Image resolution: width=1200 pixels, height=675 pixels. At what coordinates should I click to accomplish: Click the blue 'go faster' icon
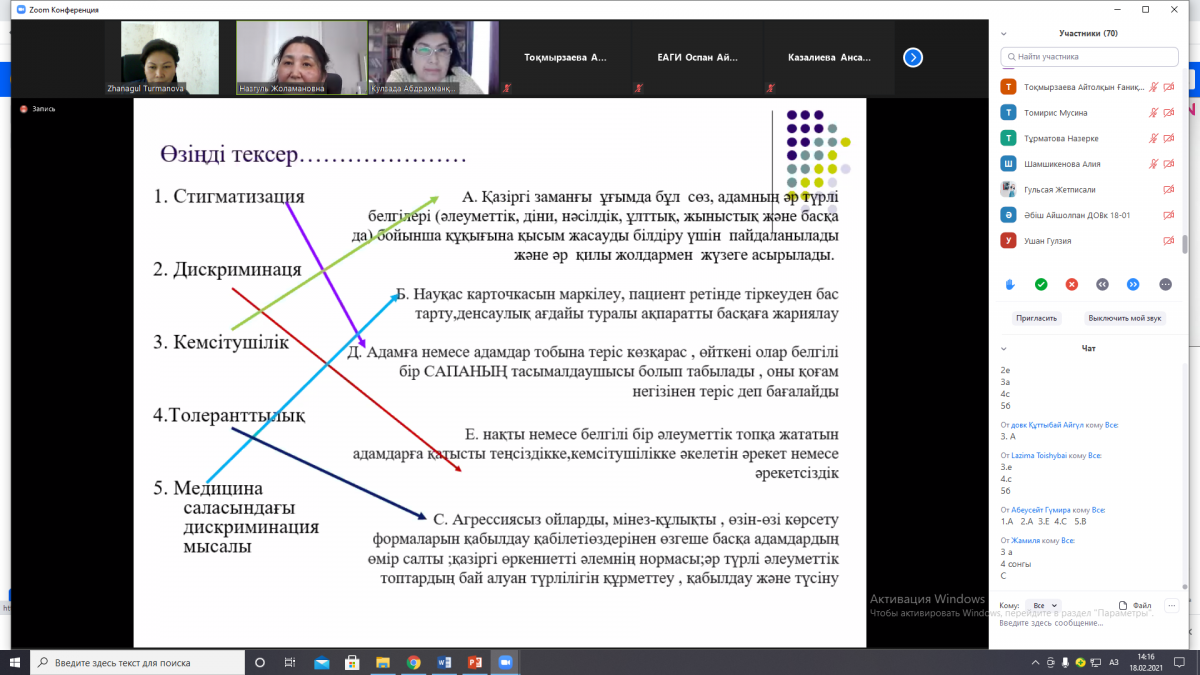[x=1133, y=285]
